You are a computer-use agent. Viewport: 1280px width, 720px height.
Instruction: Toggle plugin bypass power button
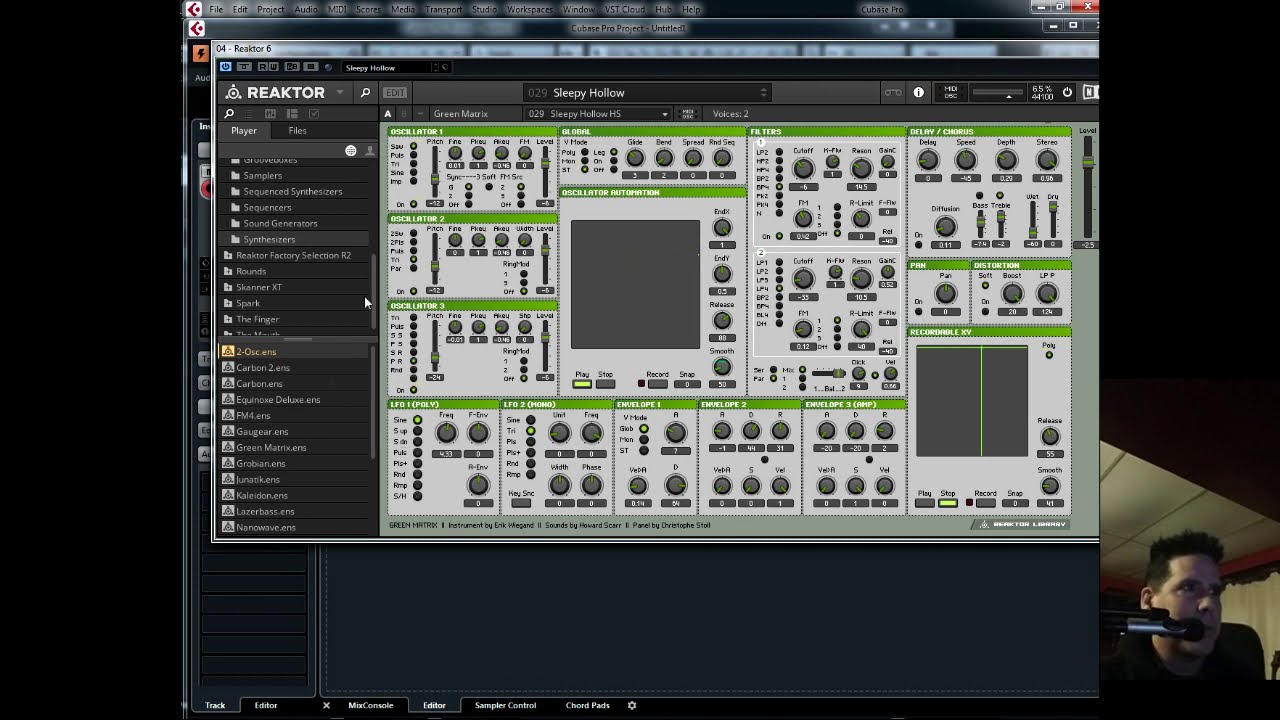(225, 67)
